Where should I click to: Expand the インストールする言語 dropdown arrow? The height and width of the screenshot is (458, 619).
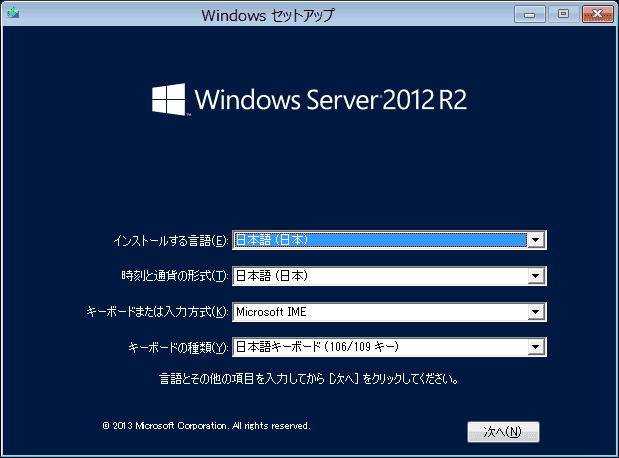coord(536,240)
